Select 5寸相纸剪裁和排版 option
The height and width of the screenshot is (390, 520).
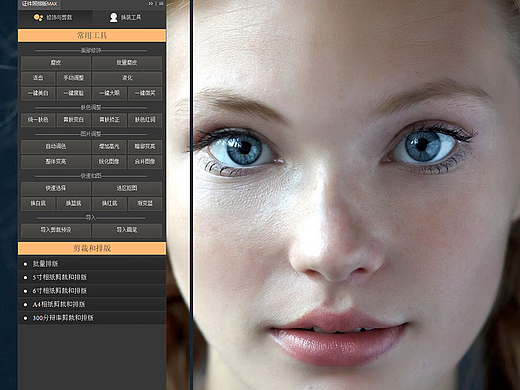tap(92, 277)
